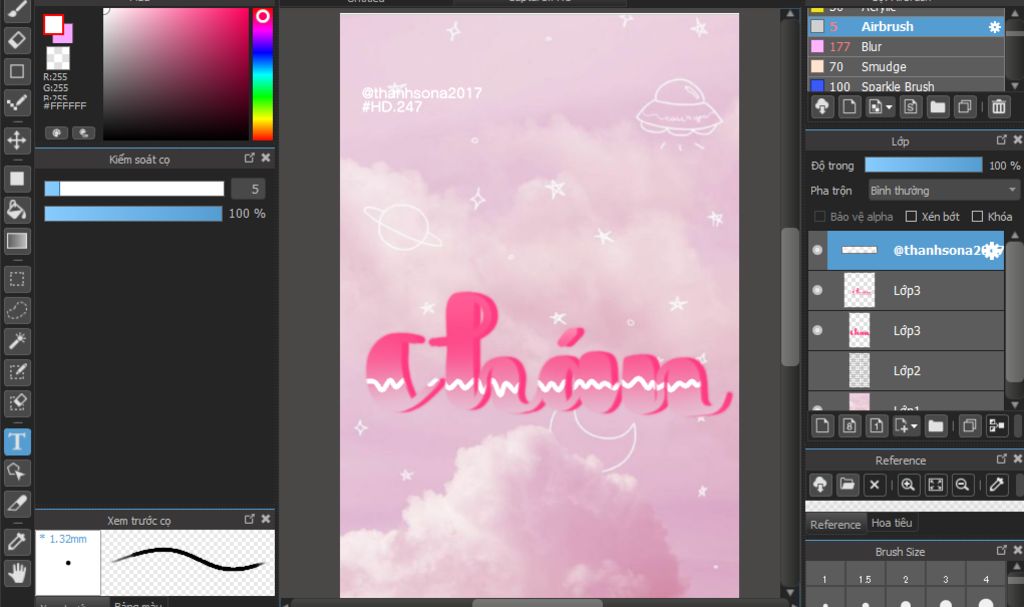
Task: Undock the Kiểm soát cọ panel
Action: coord(249,157)
